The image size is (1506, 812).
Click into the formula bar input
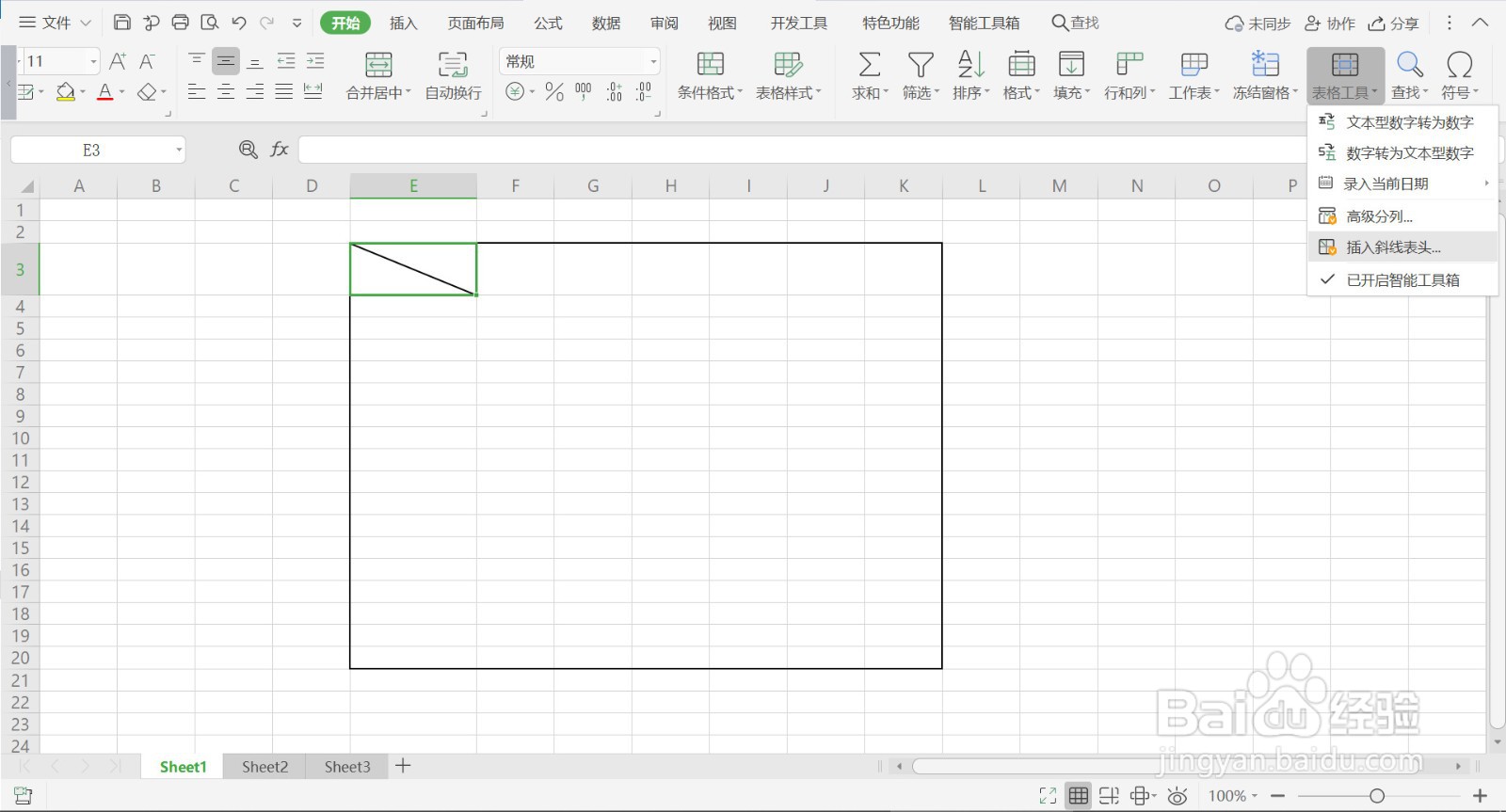point(802,150)
